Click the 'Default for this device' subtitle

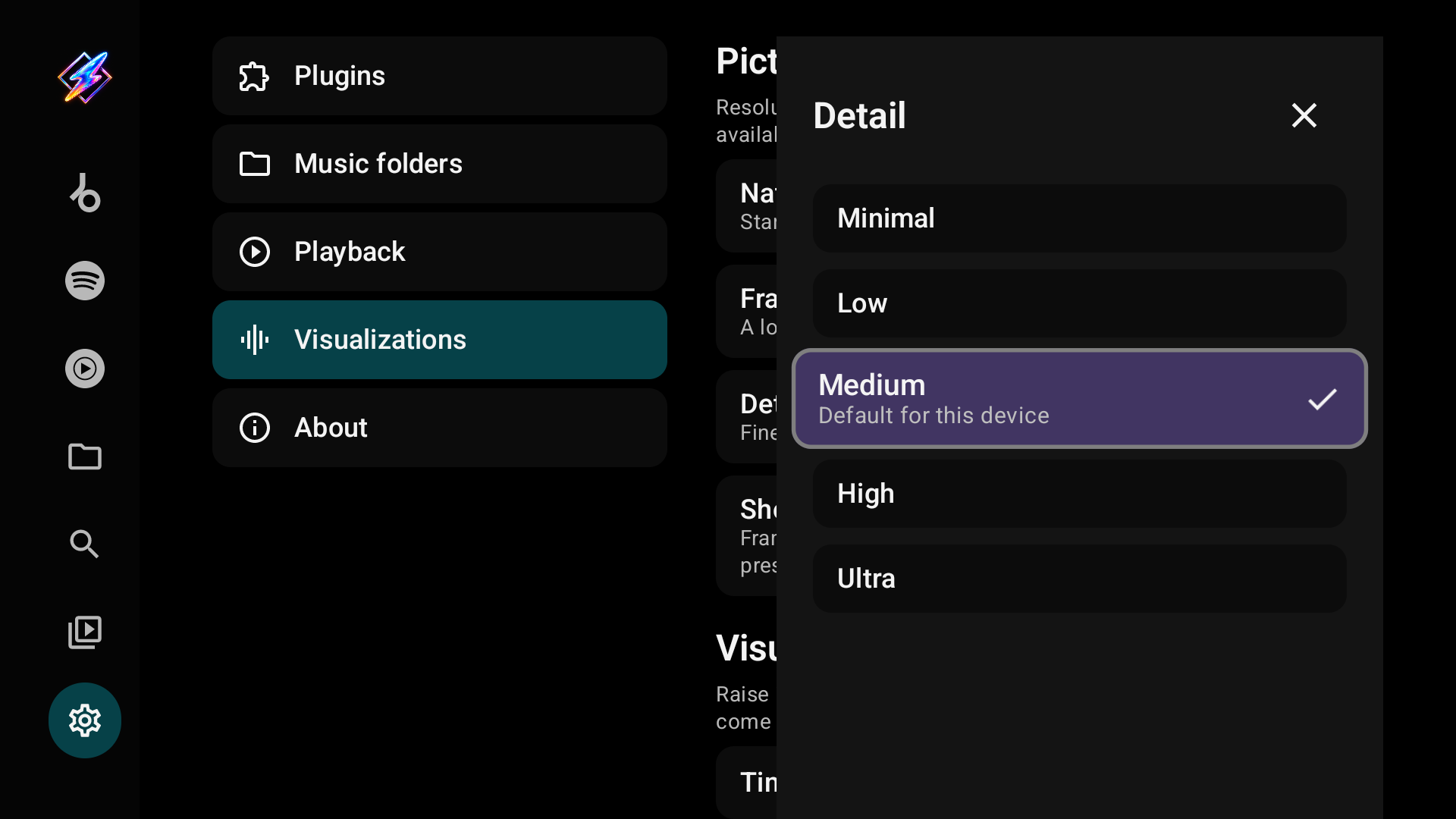point(934,416)
